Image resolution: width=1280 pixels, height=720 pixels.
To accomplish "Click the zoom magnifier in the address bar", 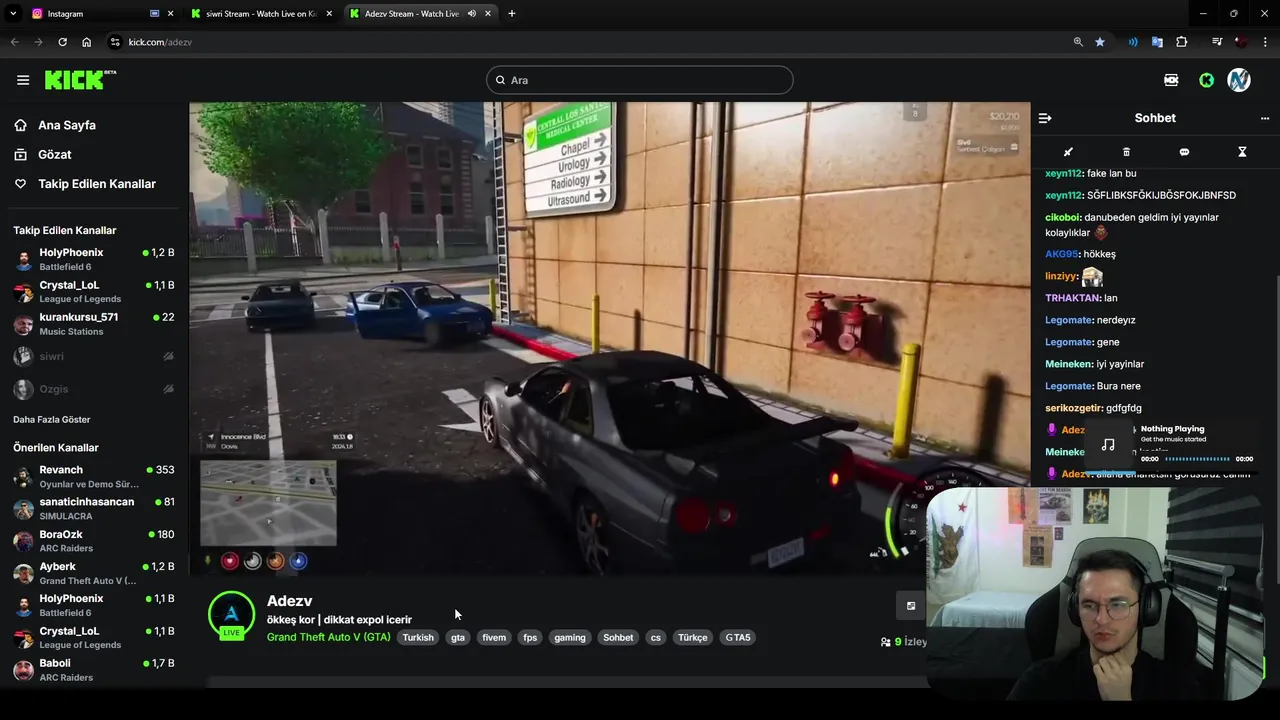I will point(1078,42).
